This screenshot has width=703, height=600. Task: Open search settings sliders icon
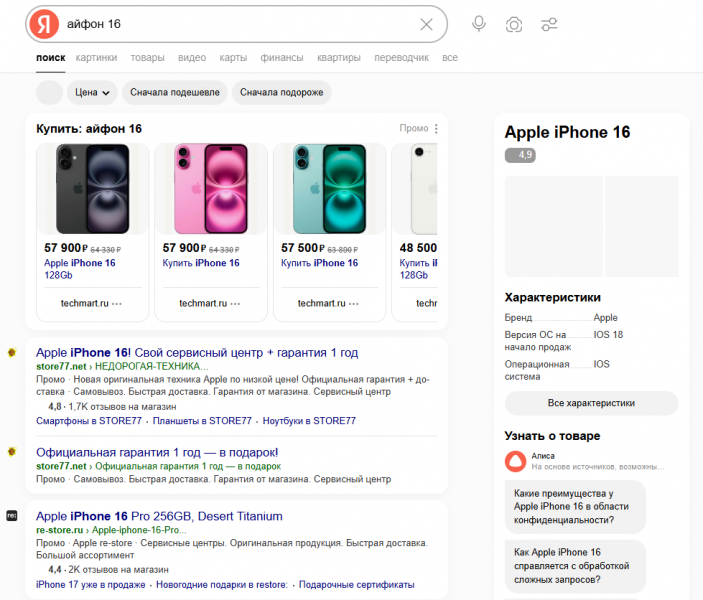549,25
